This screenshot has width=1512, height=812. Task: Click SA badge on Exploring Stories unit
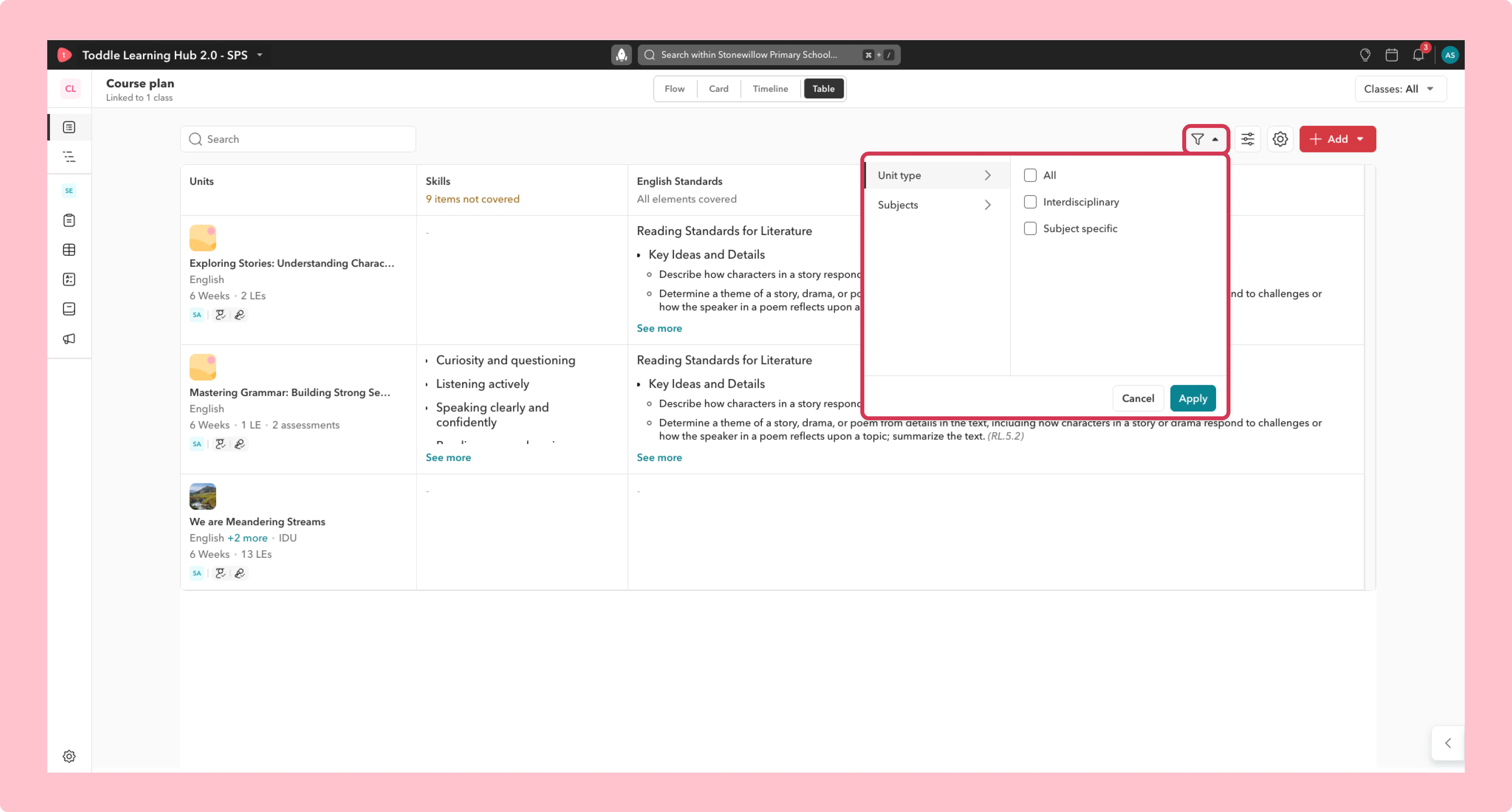(x=197, y=315)
